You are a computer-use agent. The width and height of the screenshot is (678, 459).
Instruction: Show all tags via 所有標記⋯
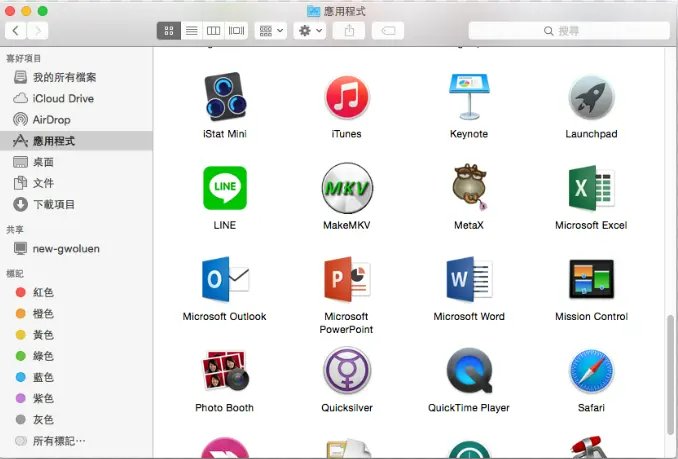(x=76, y=441)
